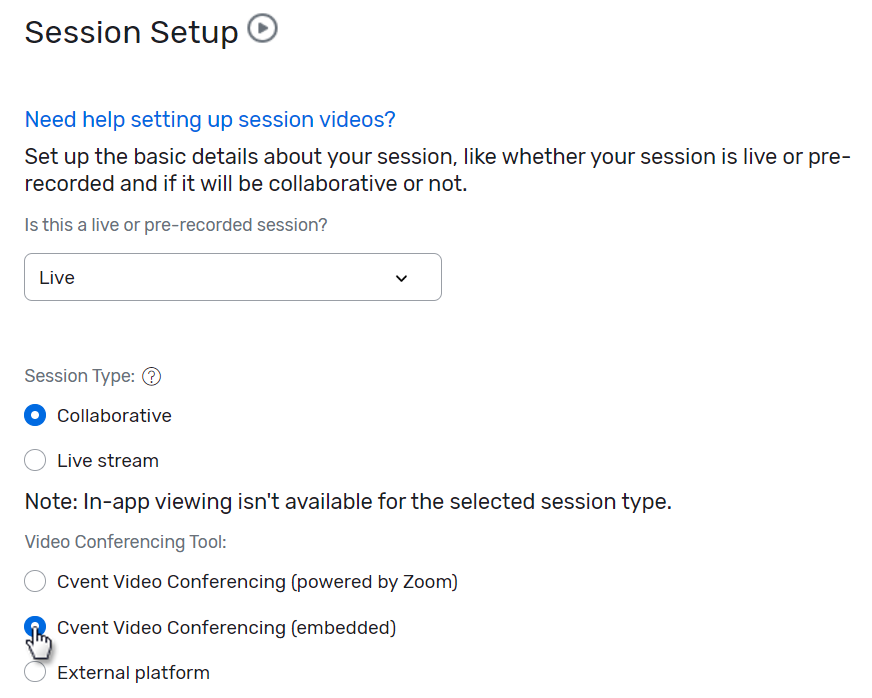
Task: Enable Cvent Video Conferencing embedded option
Action: (35, 628)
